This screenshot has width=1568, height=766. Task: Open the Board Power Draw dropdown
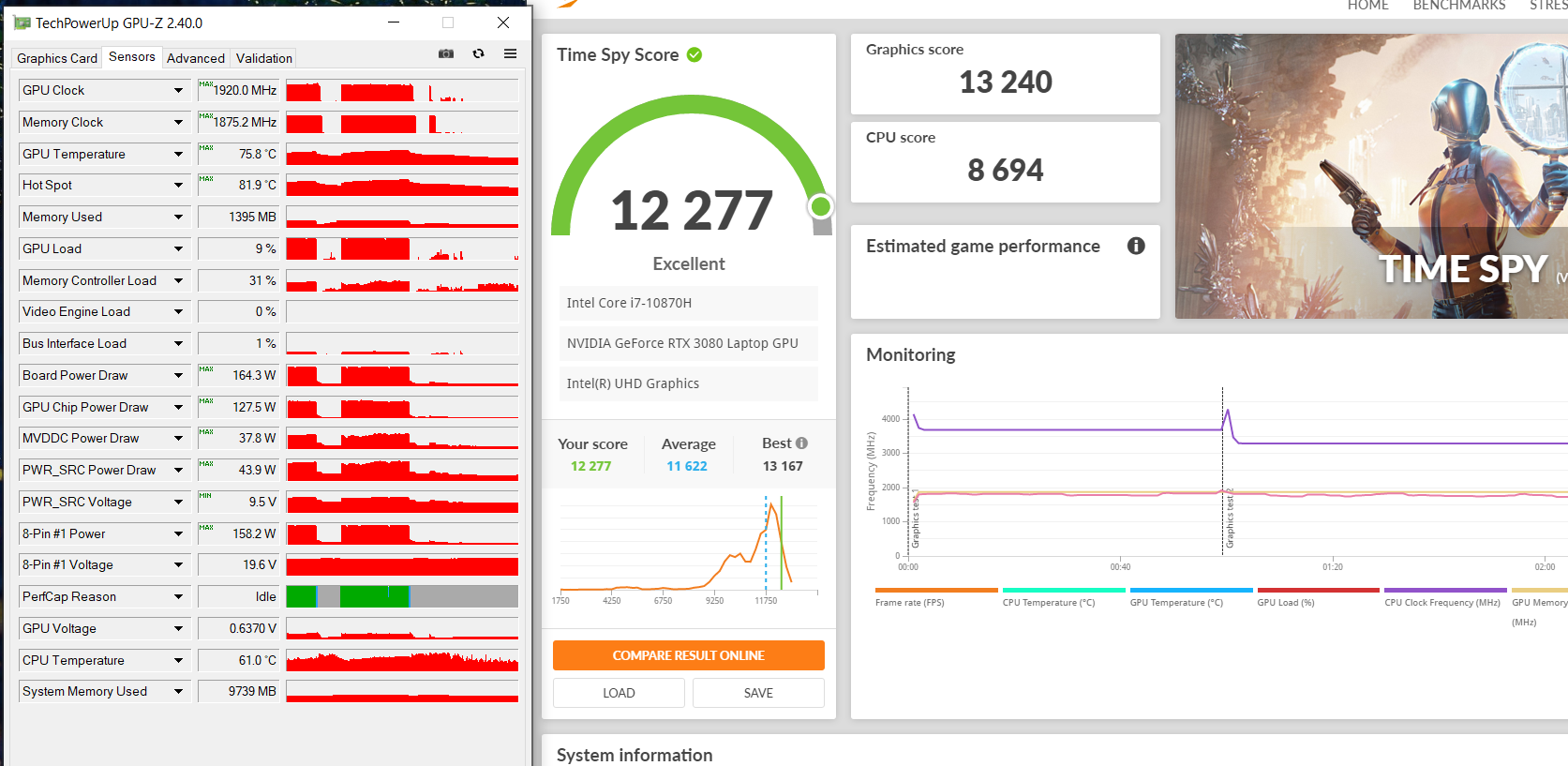click(178, 375)
